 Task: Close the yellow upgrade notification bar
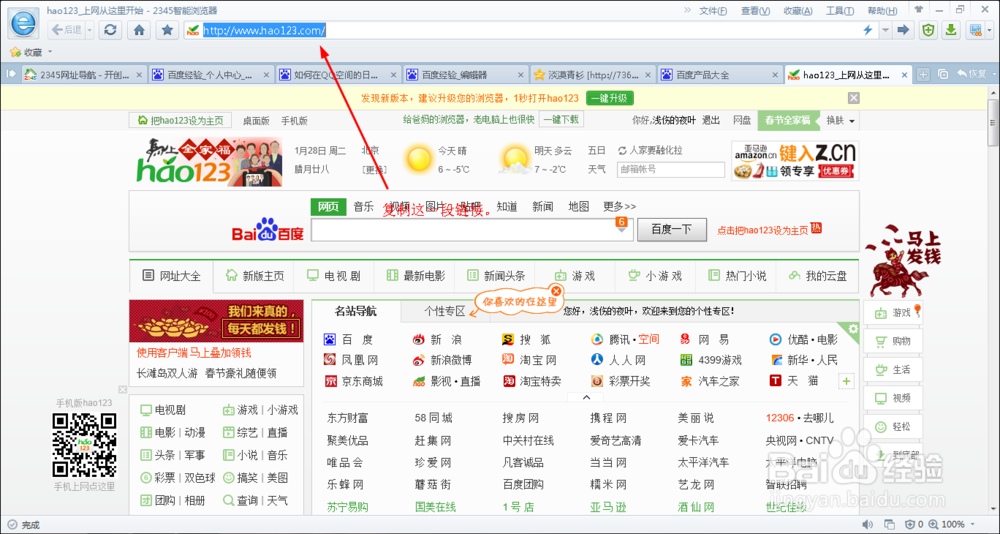pos(853,98)
